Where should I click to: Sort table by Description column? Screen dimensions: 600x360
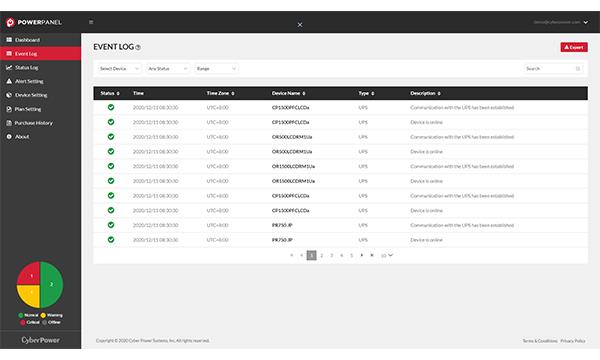[x=425, y=93]
